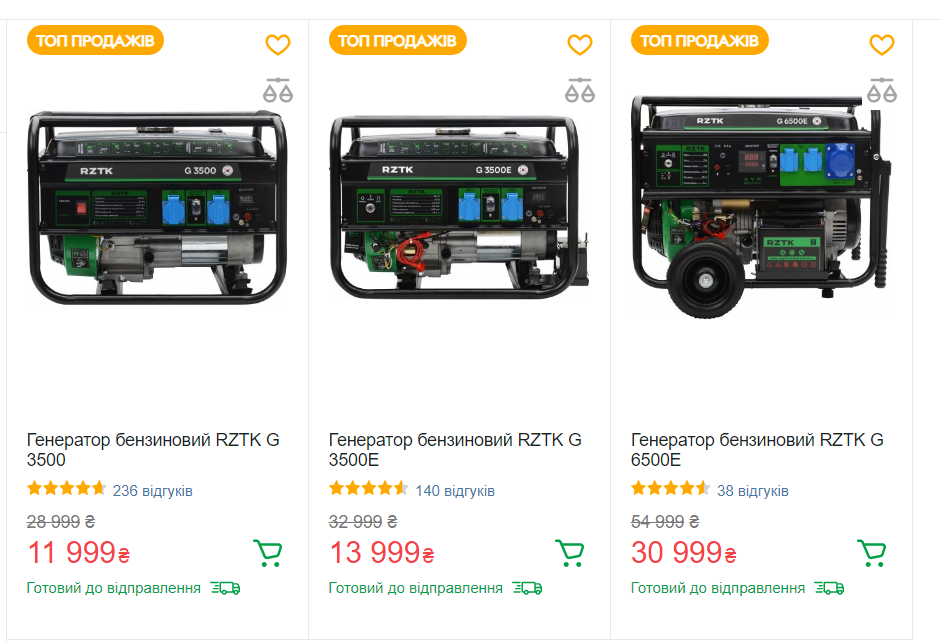Open the RZTK G 6500E product image
Viewport: 941px width, 643px height.
point(761,207)
